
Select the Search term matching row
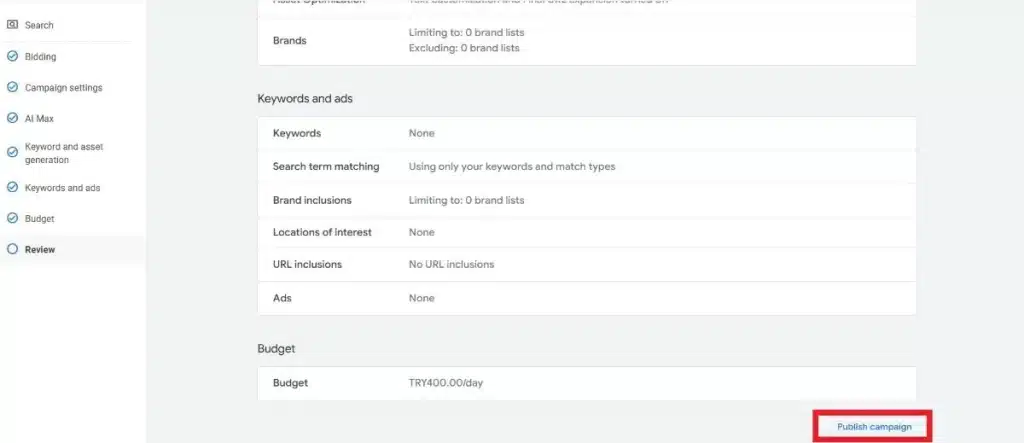(325, 166)
